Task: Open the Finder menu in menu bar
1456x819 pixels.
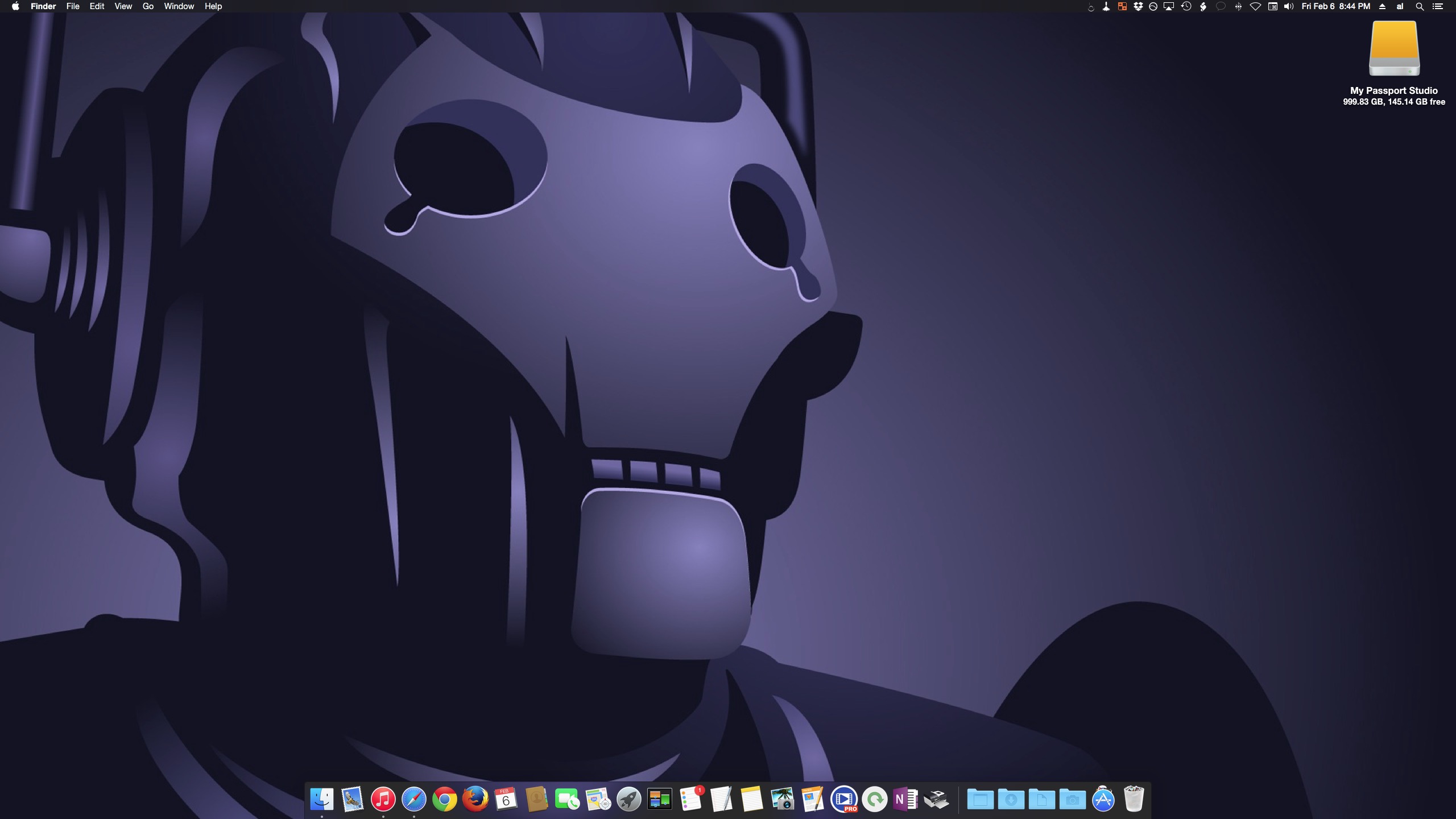Action: pyautogui.click(x=43, y=6)
